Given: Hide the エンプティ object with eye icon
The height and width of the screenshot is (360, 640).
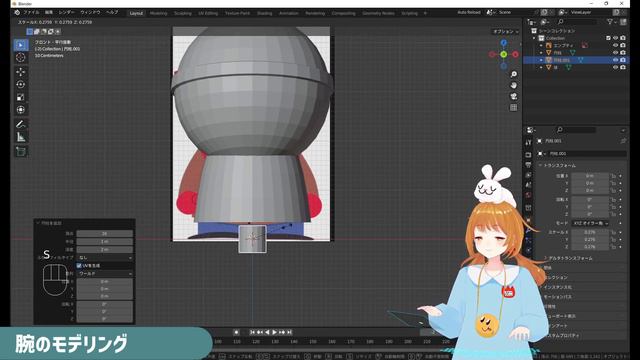Looking at the screenshot, I should (616, 45).
